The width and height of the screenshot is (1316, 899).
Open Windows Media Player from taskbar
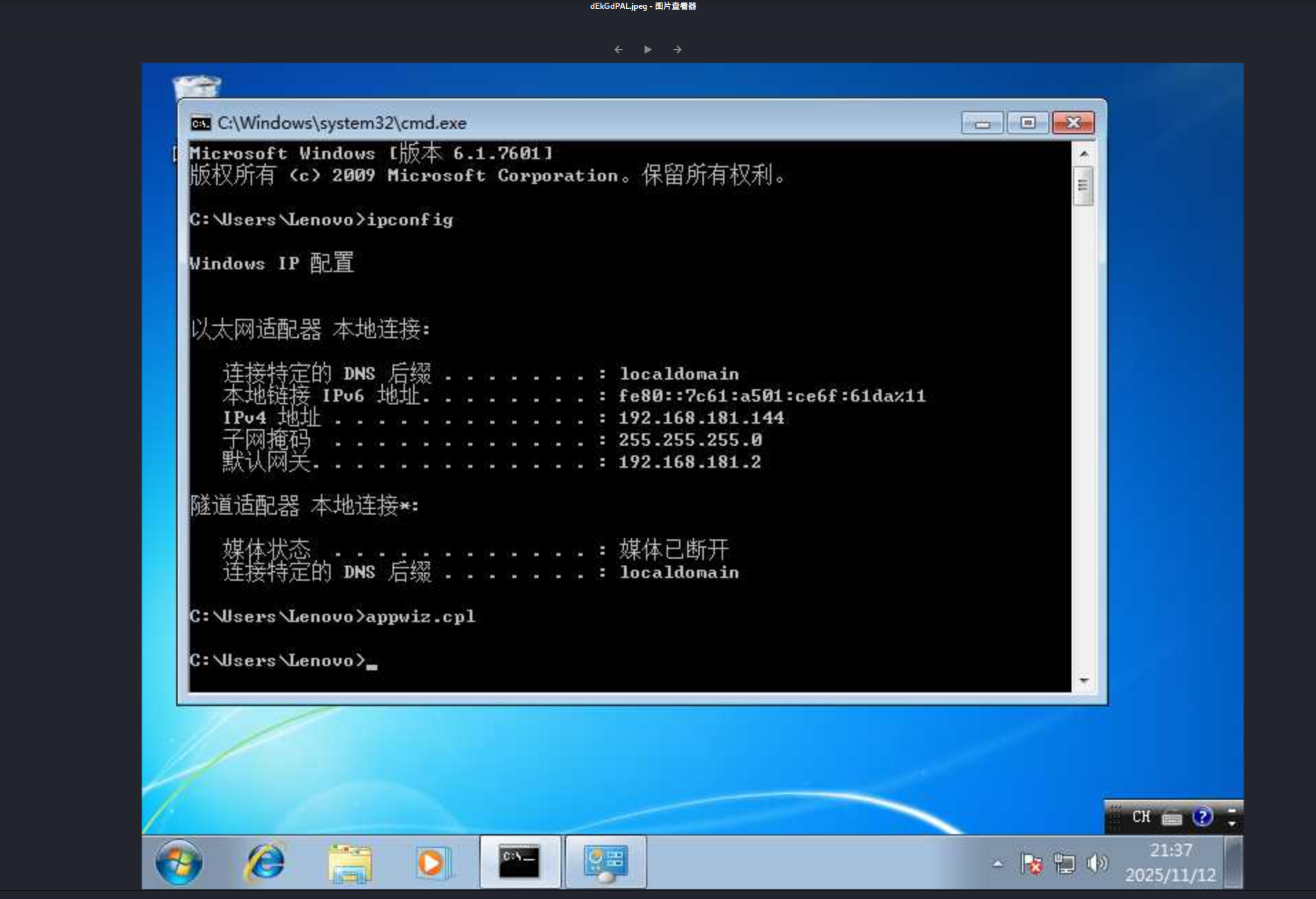(x=432, y=862)
